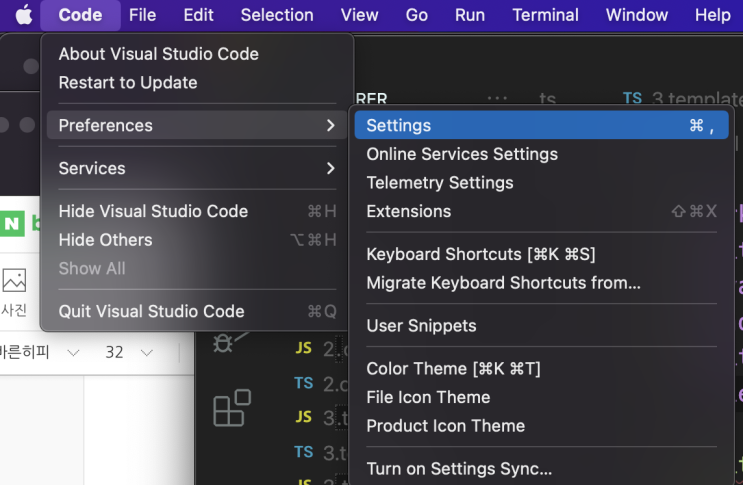
Task: Open Online Services Settings
Action: pyautogui.click(x=542, y=154)
